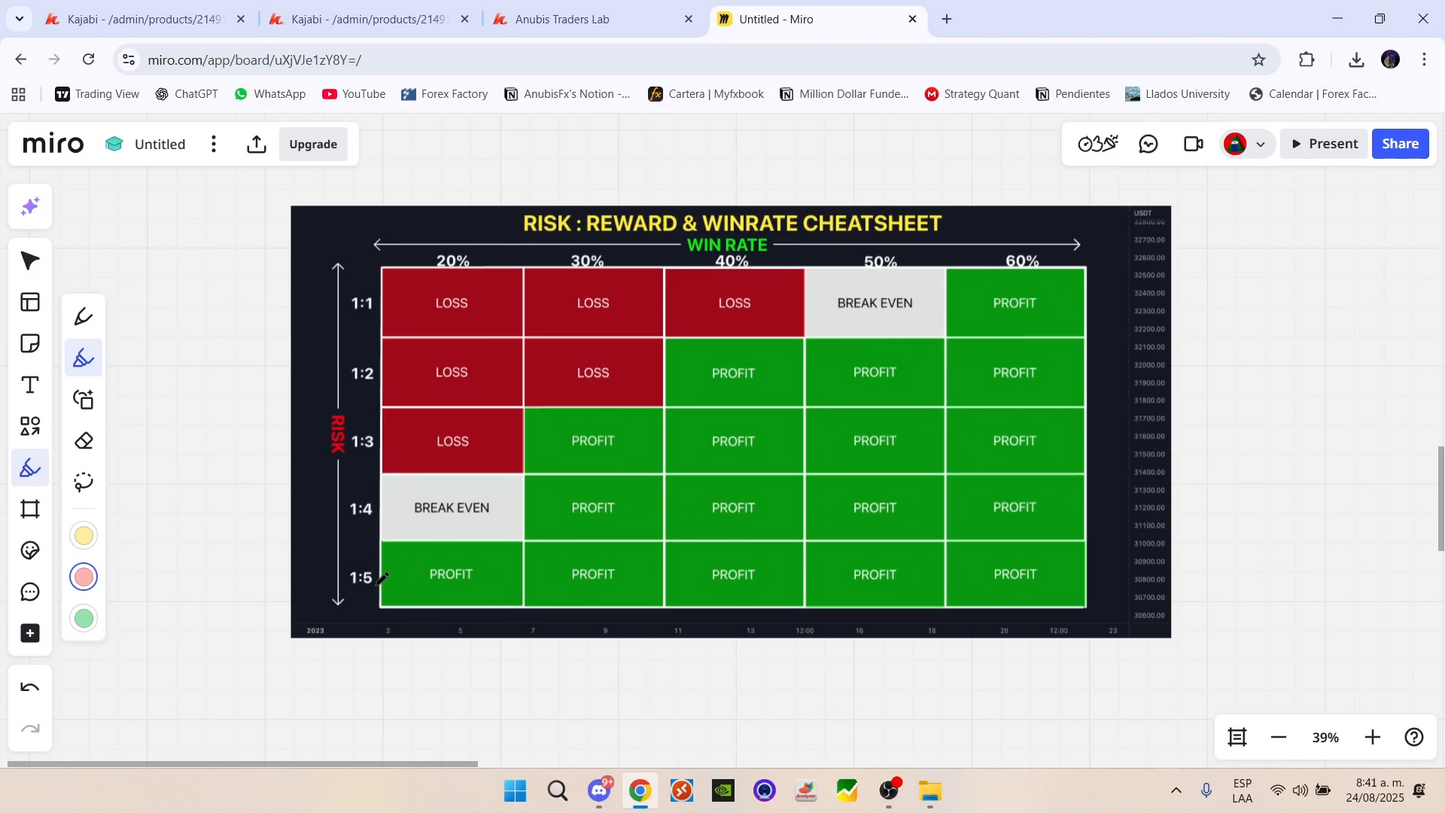Open the miro logo home link
Screen dimensions: 1445x813
tap(53, 144)
